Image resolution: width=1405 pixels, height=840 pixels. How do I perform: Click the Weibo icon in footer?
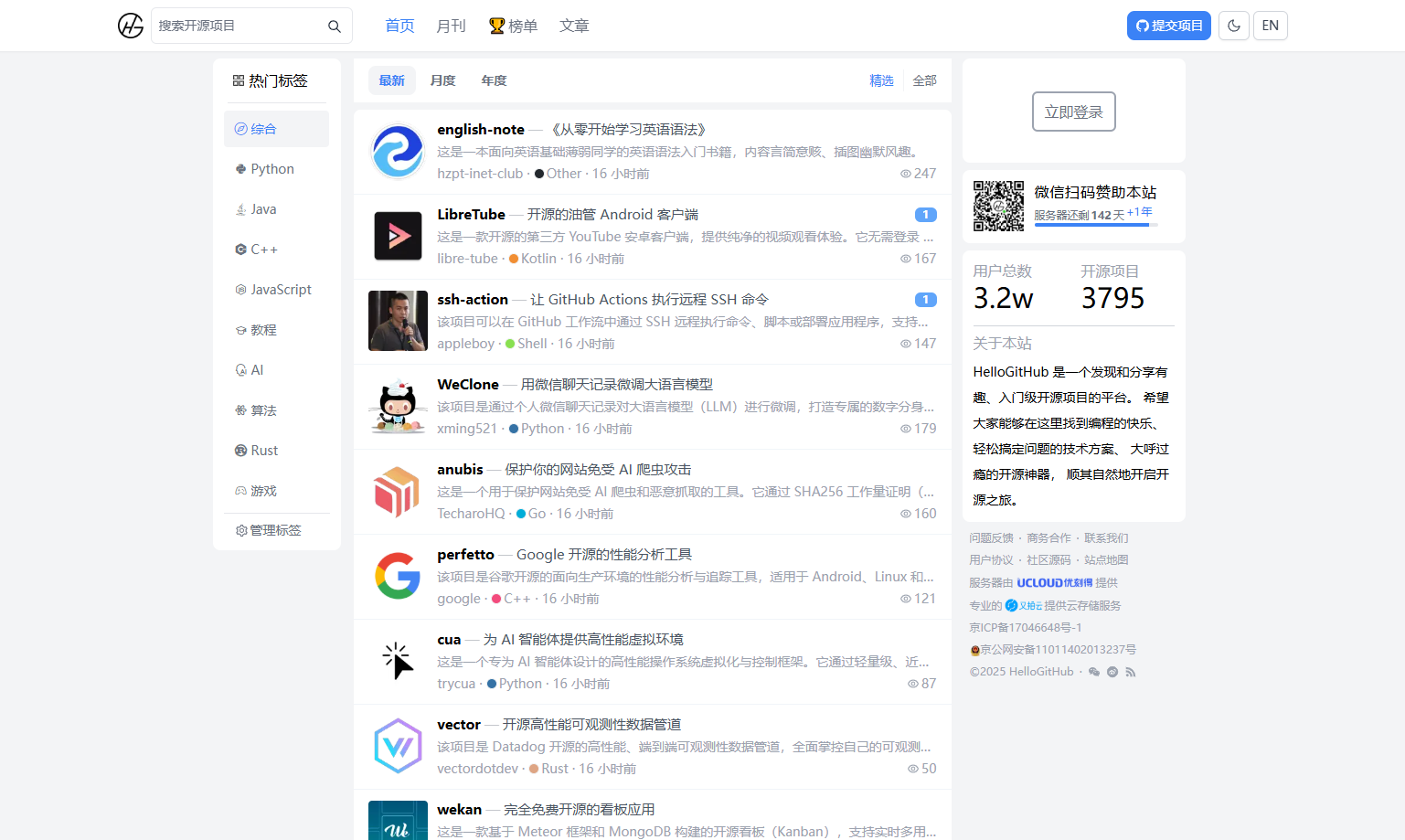click(x=1112, y=672)
